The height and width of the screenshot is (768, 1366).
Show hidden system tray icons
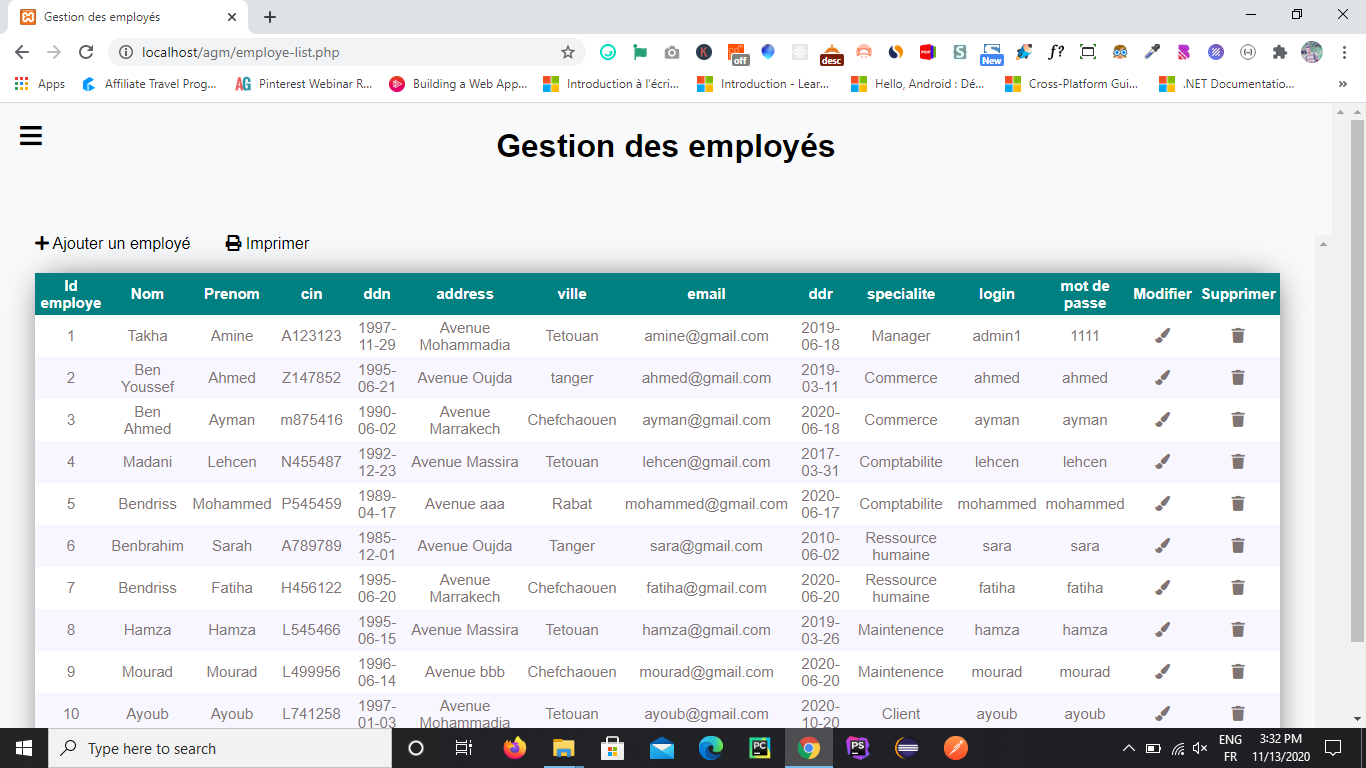pyautogui.click(x=1129, y=748)
